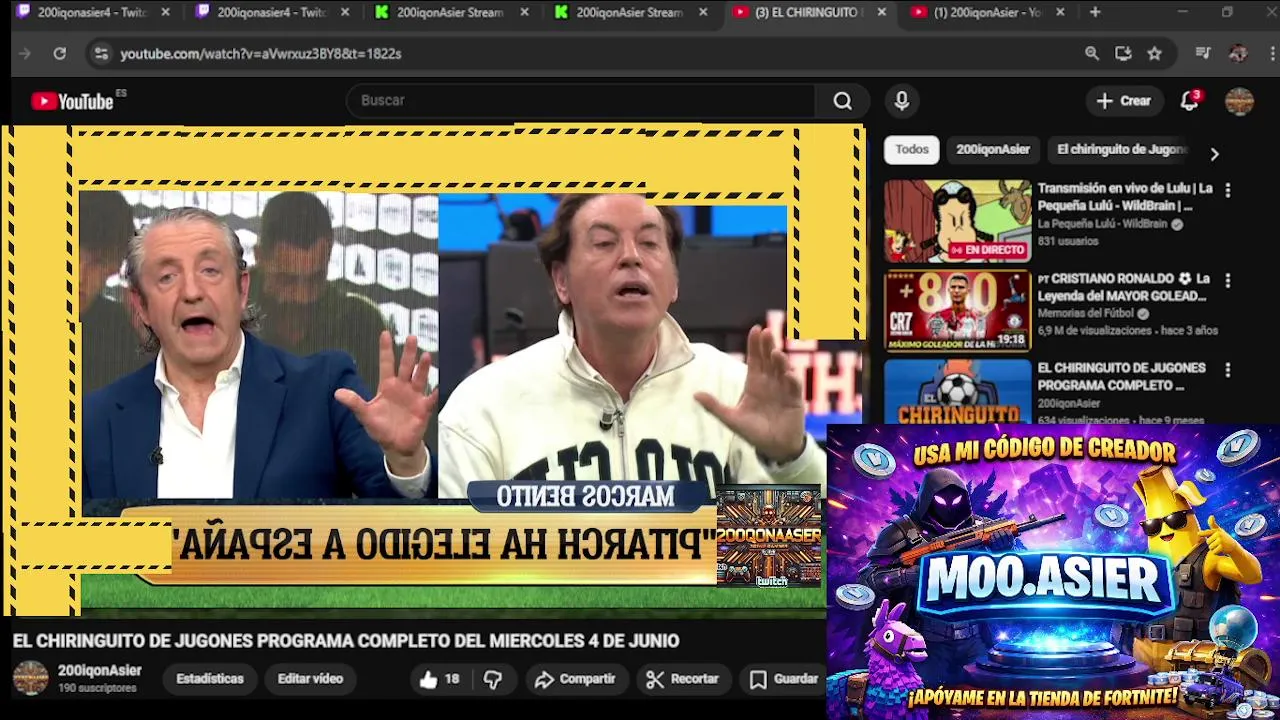Bookmark this page with the star icon
The width and height of the screenshot is (1280, 720).
1155,54
